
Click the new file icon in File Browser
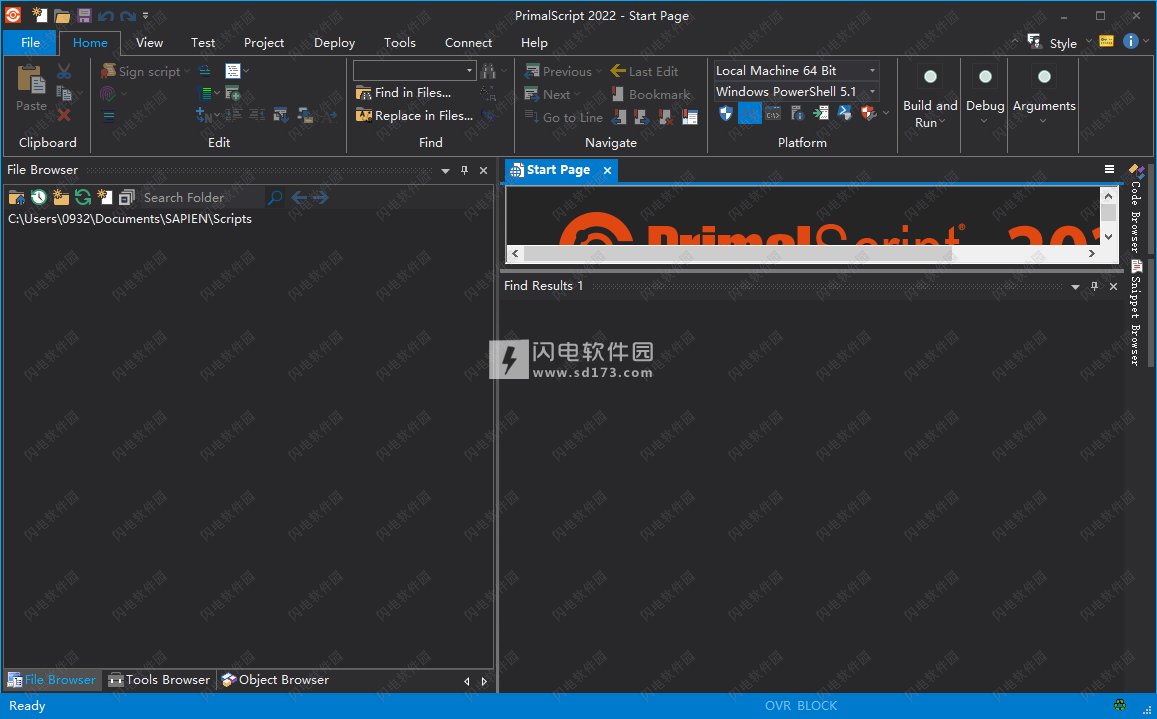pyautogui.click(x=105, y=197)
